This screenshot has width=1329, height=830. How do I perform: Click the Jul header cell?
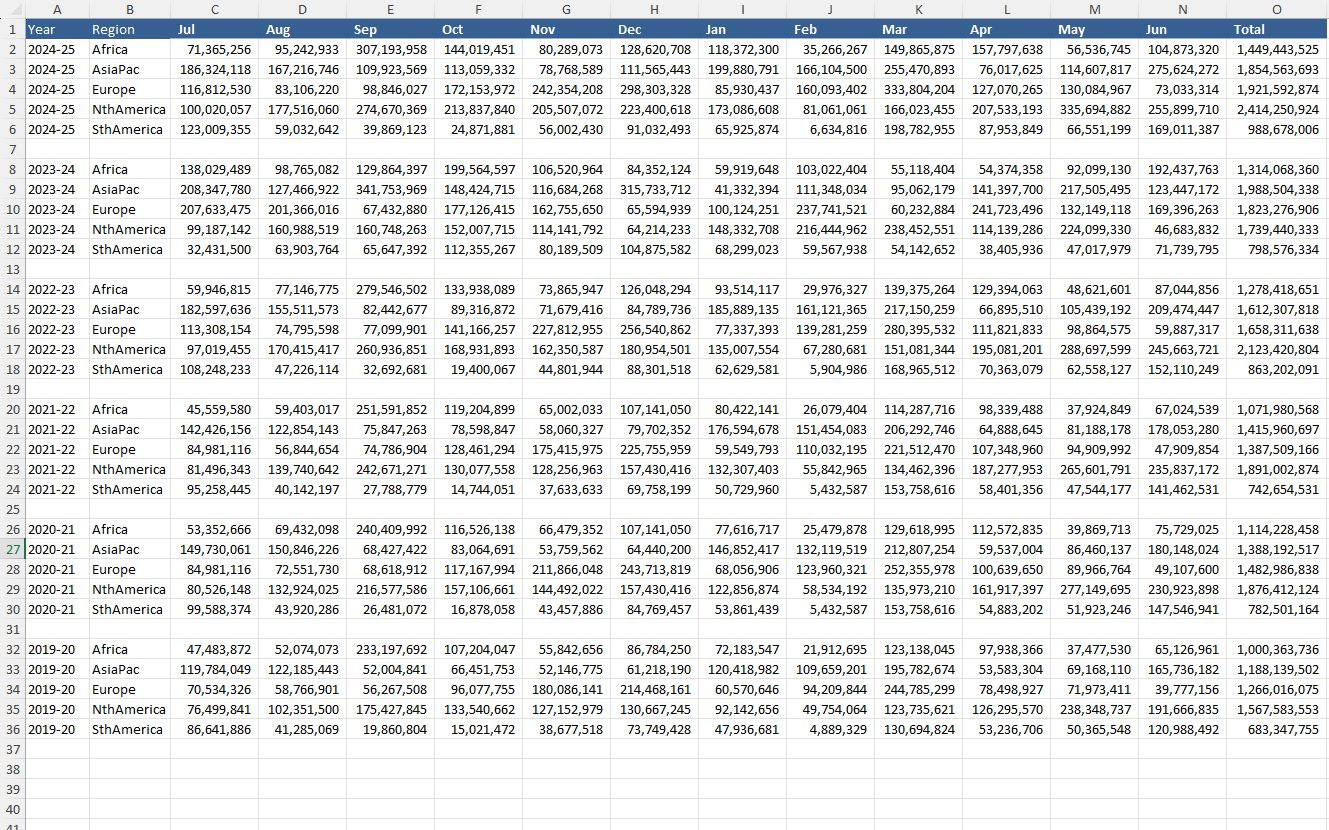pos(214,29)
